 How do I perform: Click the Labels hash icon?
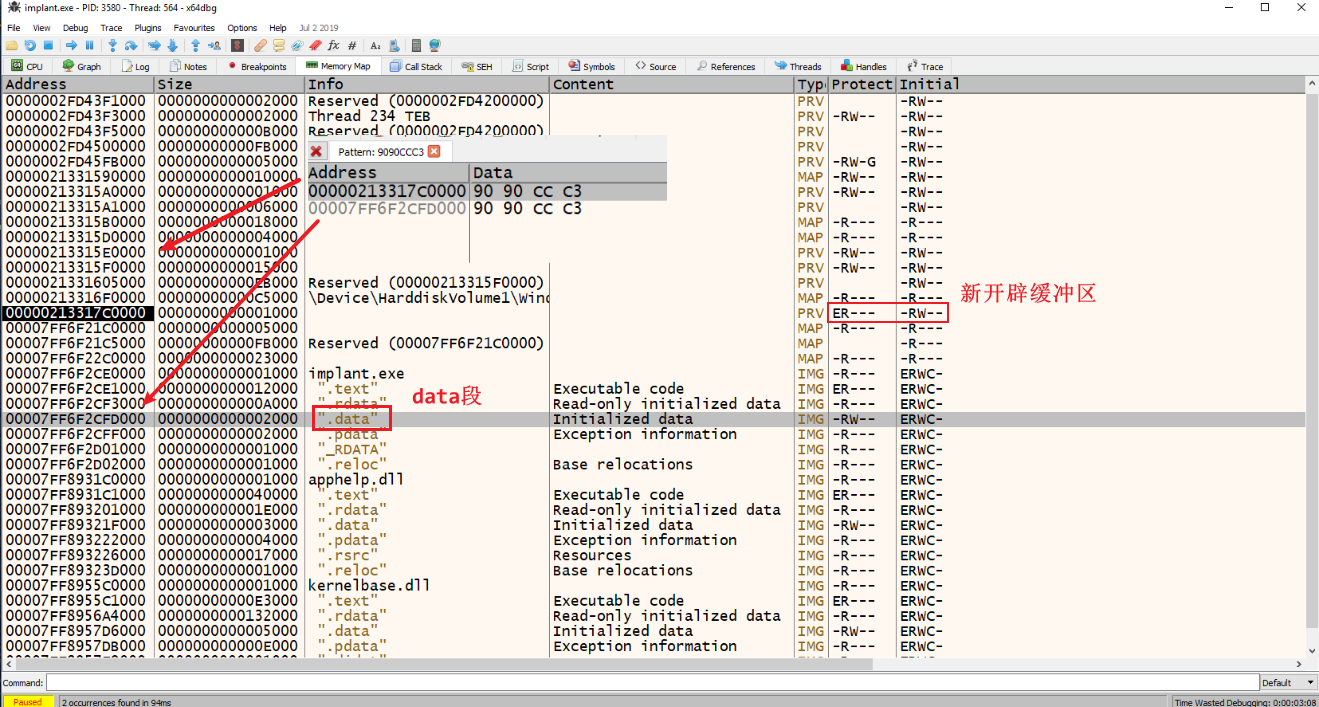click(x=352, y=46)
